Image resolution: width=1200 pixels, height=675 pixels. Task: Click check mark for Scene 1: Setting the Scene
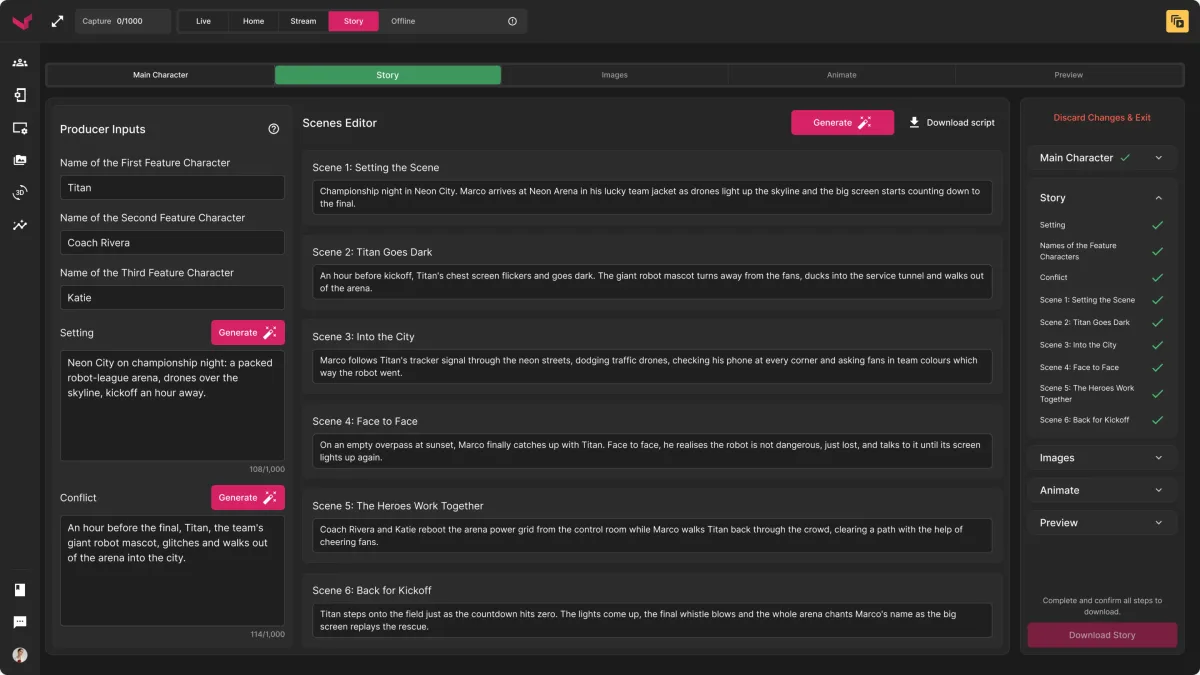[x=1158, y=300]
